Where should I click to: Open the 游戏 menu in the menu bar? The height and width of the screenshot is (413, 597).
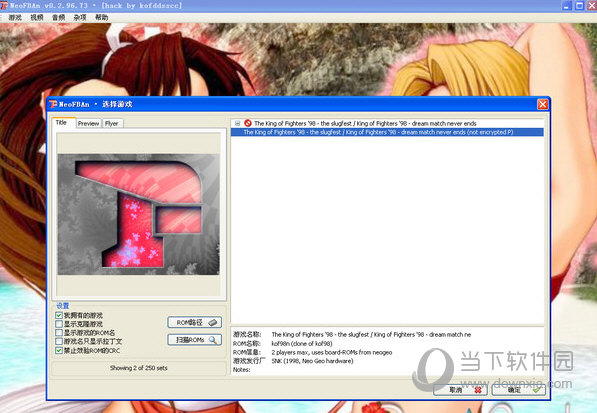pyautogui.click(x=15, y=18)
